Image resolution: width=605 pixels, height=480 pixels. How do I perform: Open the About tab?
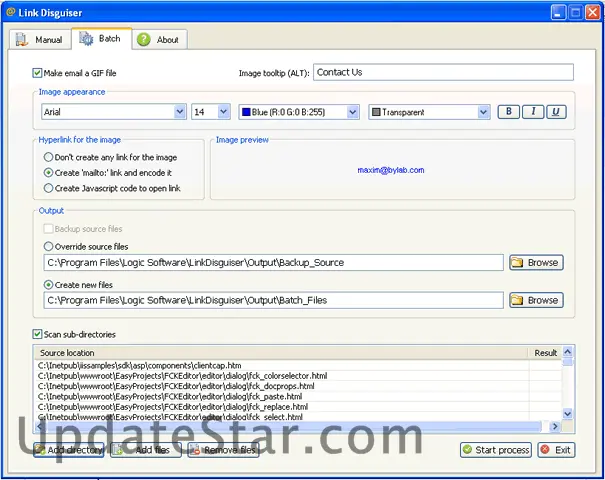(160, 39)
